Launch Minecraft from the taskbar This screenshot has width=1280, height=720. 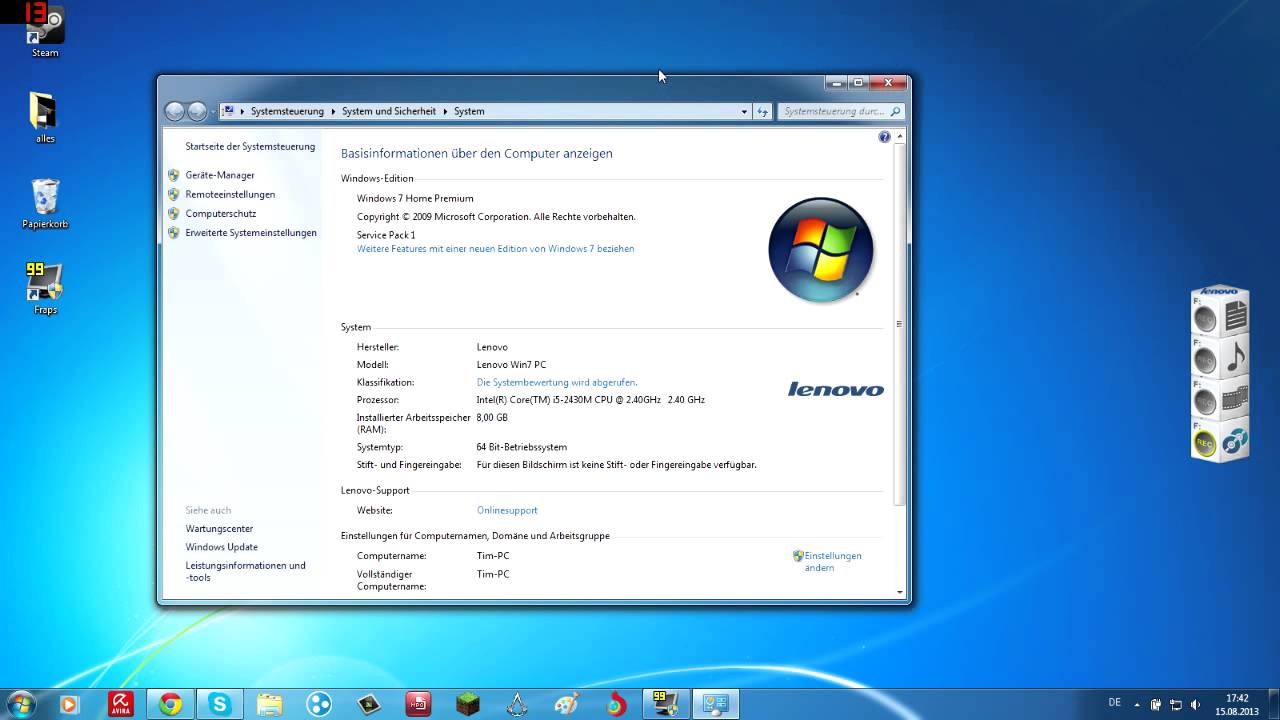pyautogui.click(x=468, y=704)
